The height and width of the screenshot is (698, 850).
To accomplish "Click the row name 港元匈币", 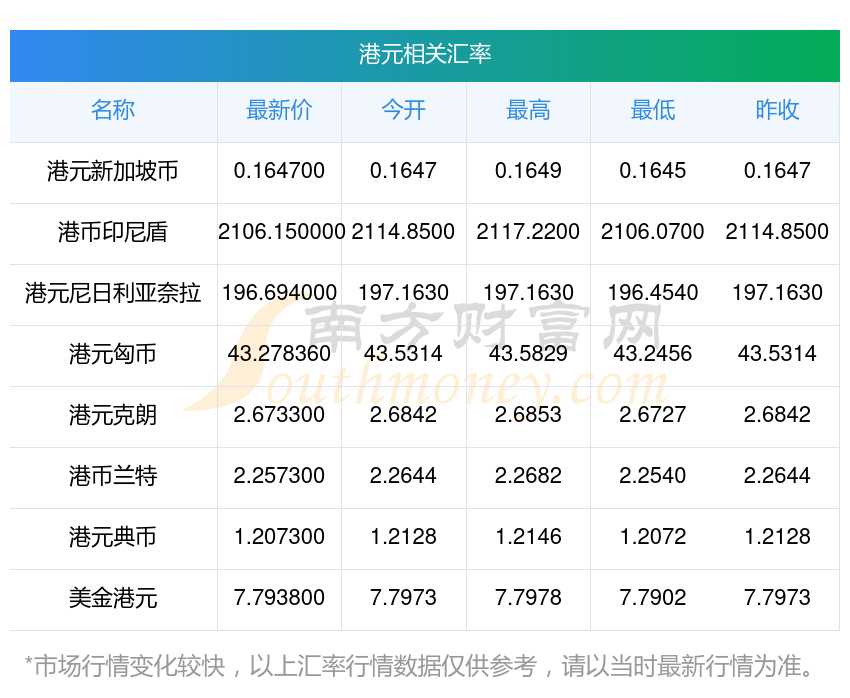I will tap(113, 354).
